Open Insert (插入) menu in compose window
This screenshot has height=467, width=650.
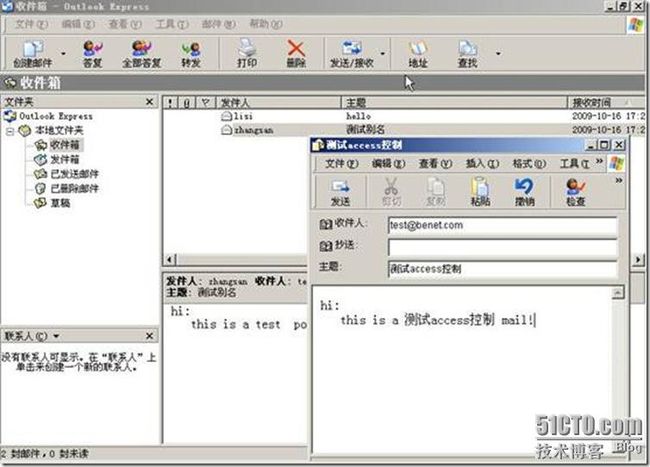pyautogui.click(x=482, y=164)
